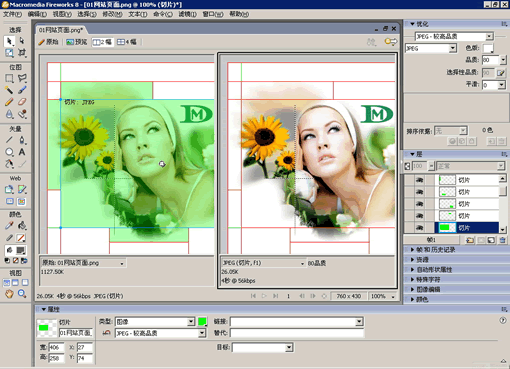The height and width of the screenshot is (369, 510).
Task: Open the quality value dropdown
Action: (503, 60)
